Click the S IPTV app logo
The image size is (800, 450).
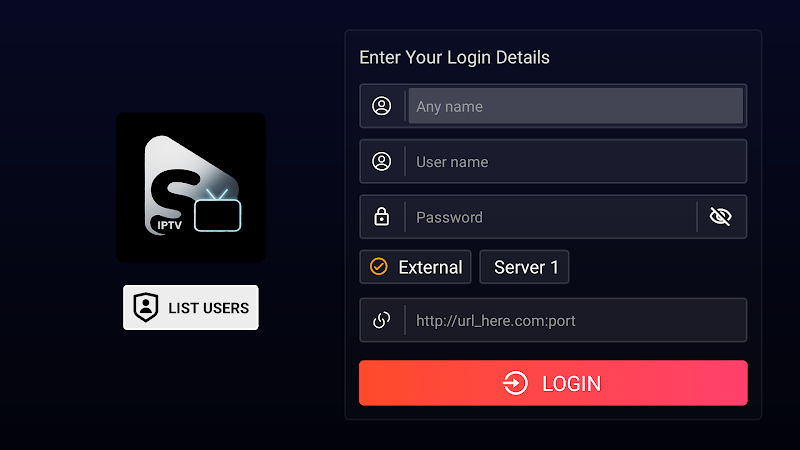(x=191, y=187)
